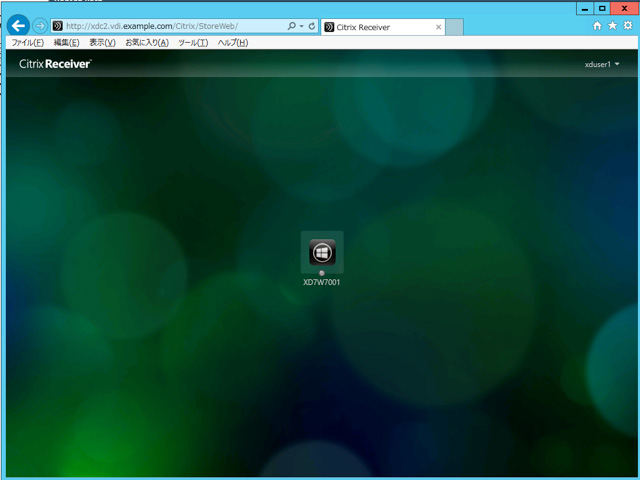Click the Citrix Receiver logo
Viewport: 640px width, 480px height.
(x=55, y=64)
